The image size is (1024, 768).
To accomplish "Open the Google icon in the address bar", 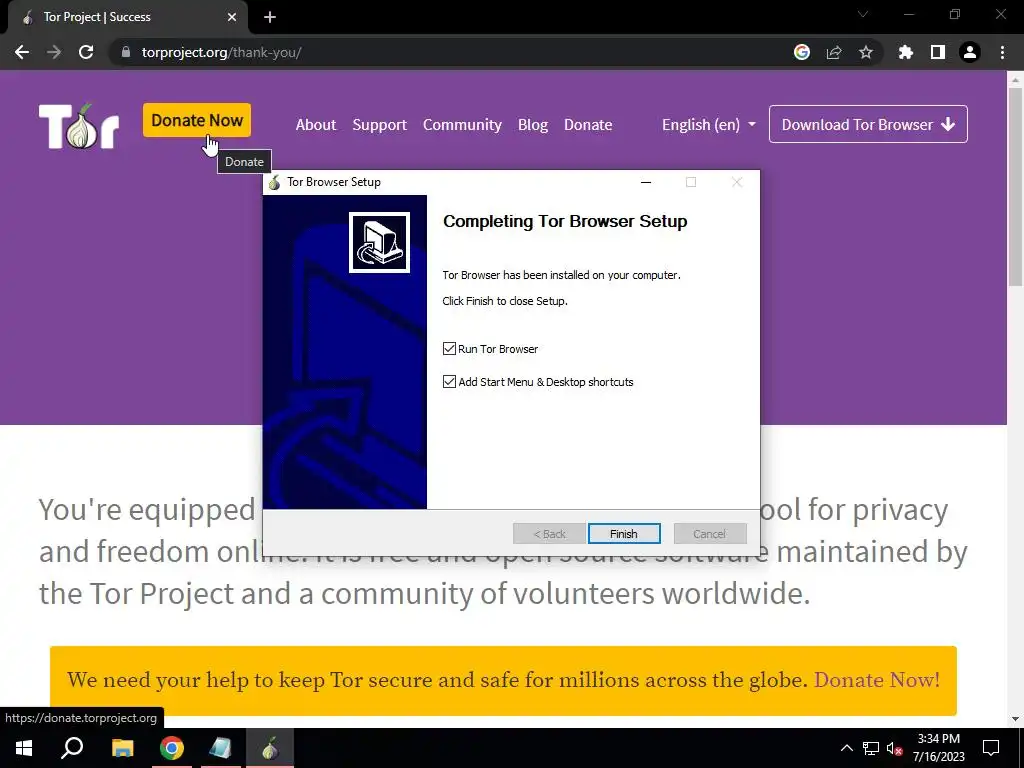I will tap(802, 52).
